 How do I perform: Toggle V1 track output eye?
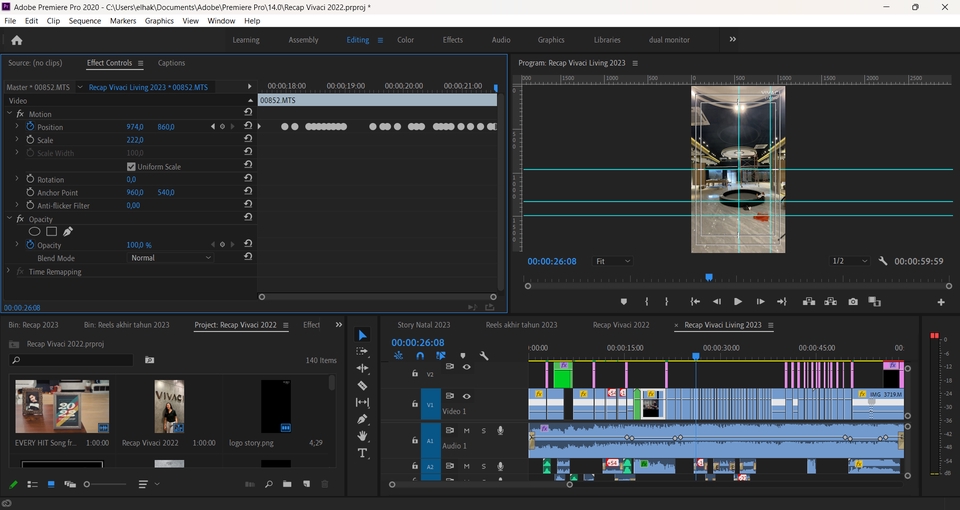tap(467, 396)
